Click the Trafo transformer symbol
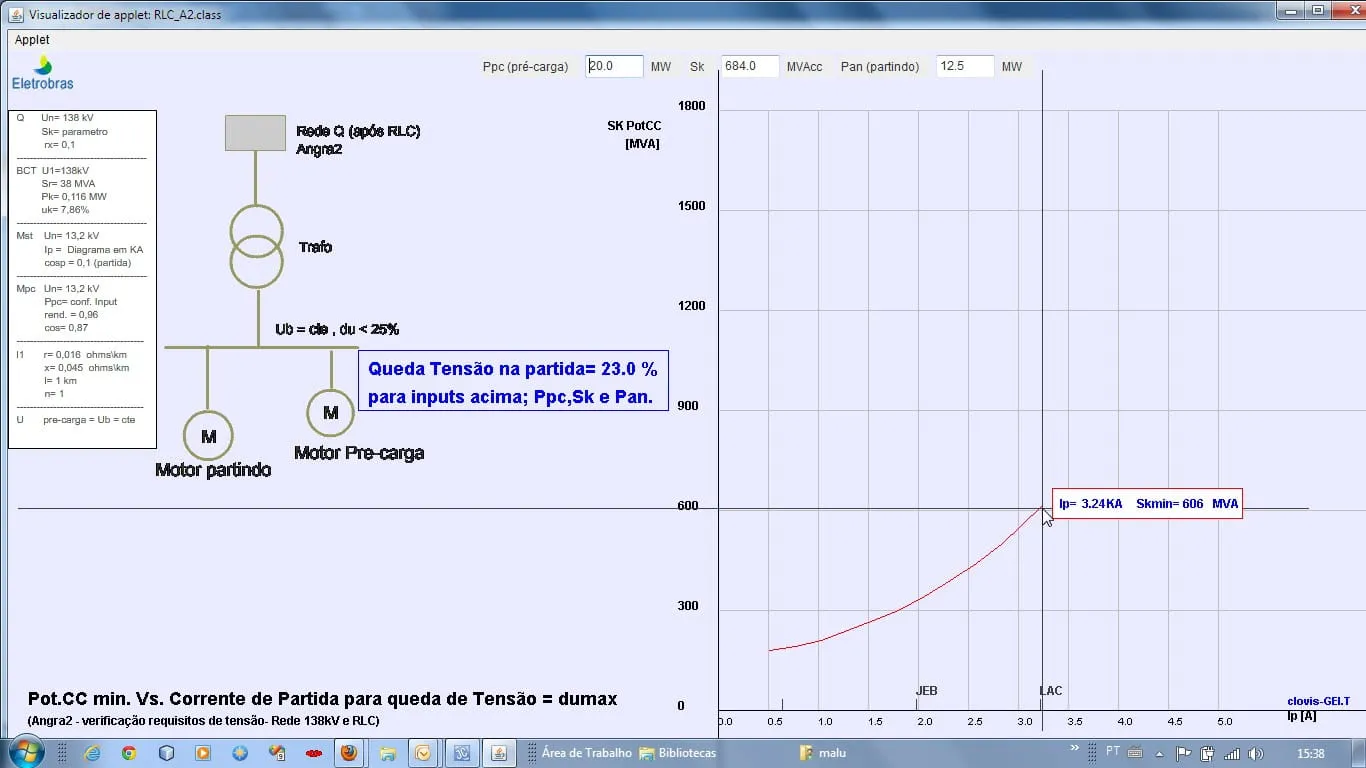The image size is (1366, 768). 257,246
